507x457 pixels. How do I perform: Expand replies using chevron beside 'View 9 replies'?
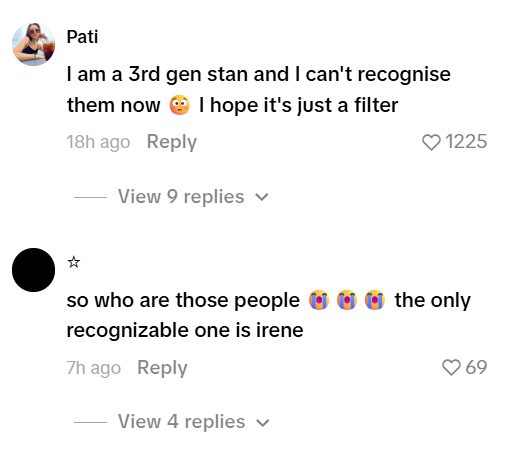[x=262, y=197]
